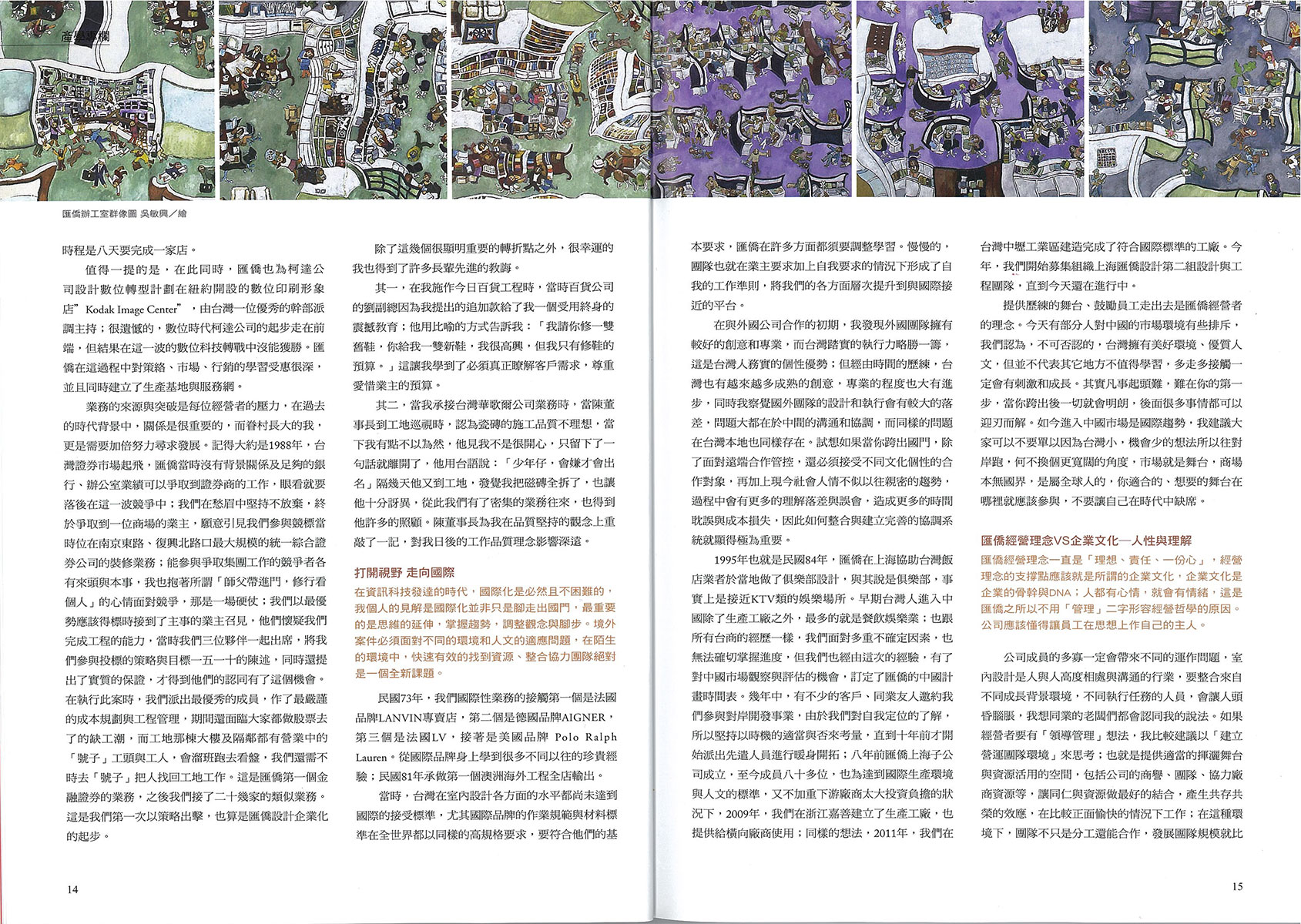This screenshot has width=1301, height=924.
Task: Click page number 14
Action: pos(73,889)
